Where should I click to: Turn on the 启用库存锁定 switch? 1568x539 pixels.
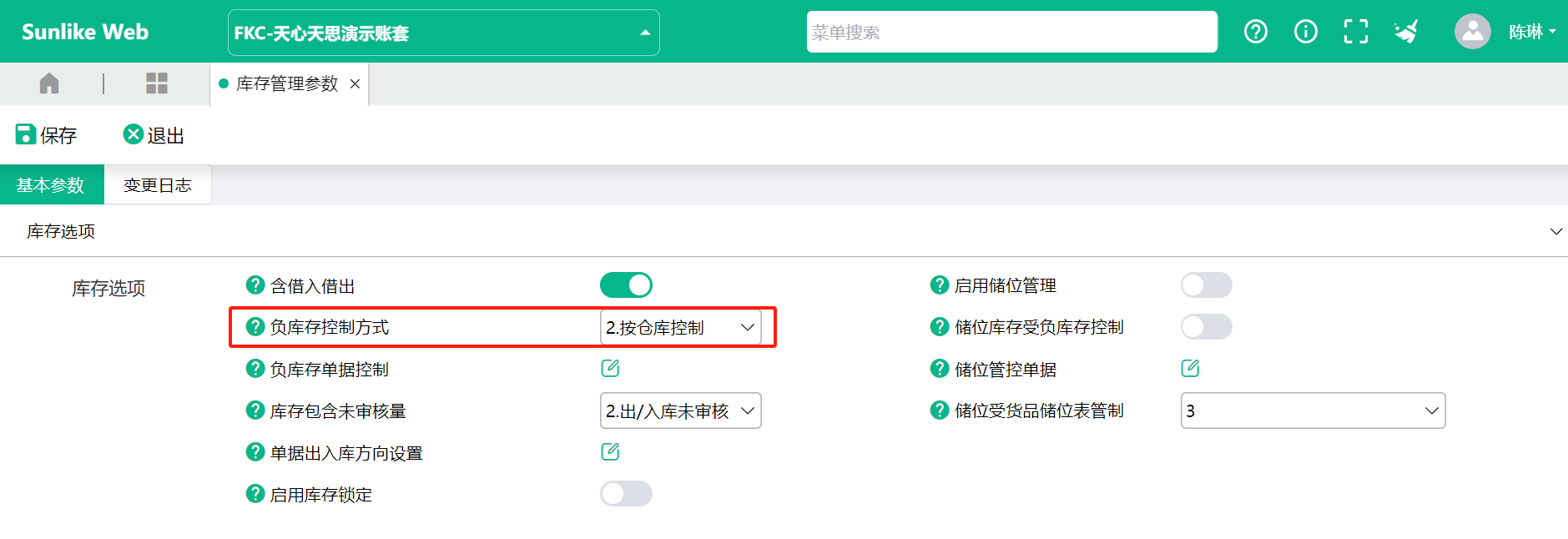[x=626, y=494]
